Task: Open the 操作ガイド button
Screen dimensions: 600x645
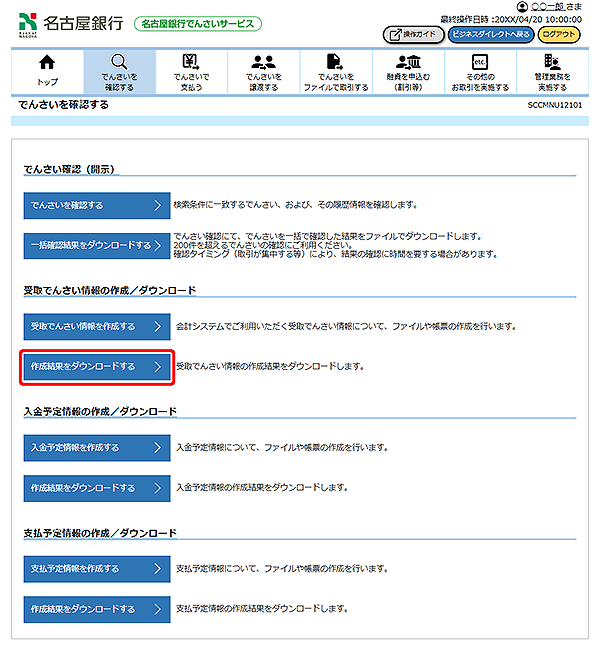Action: (x=412, y=34)
